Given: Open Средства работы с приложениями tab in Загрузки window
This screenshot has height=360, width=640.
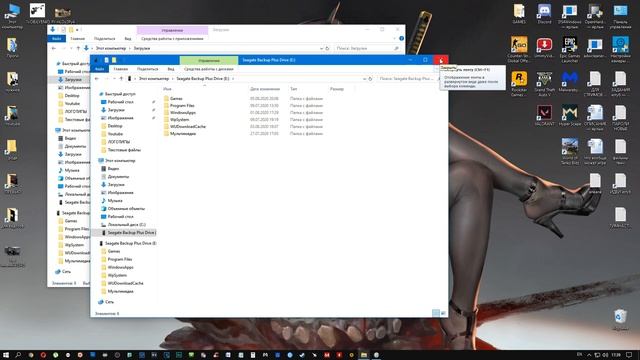Looking at the screenshot, I should (172, 39).
